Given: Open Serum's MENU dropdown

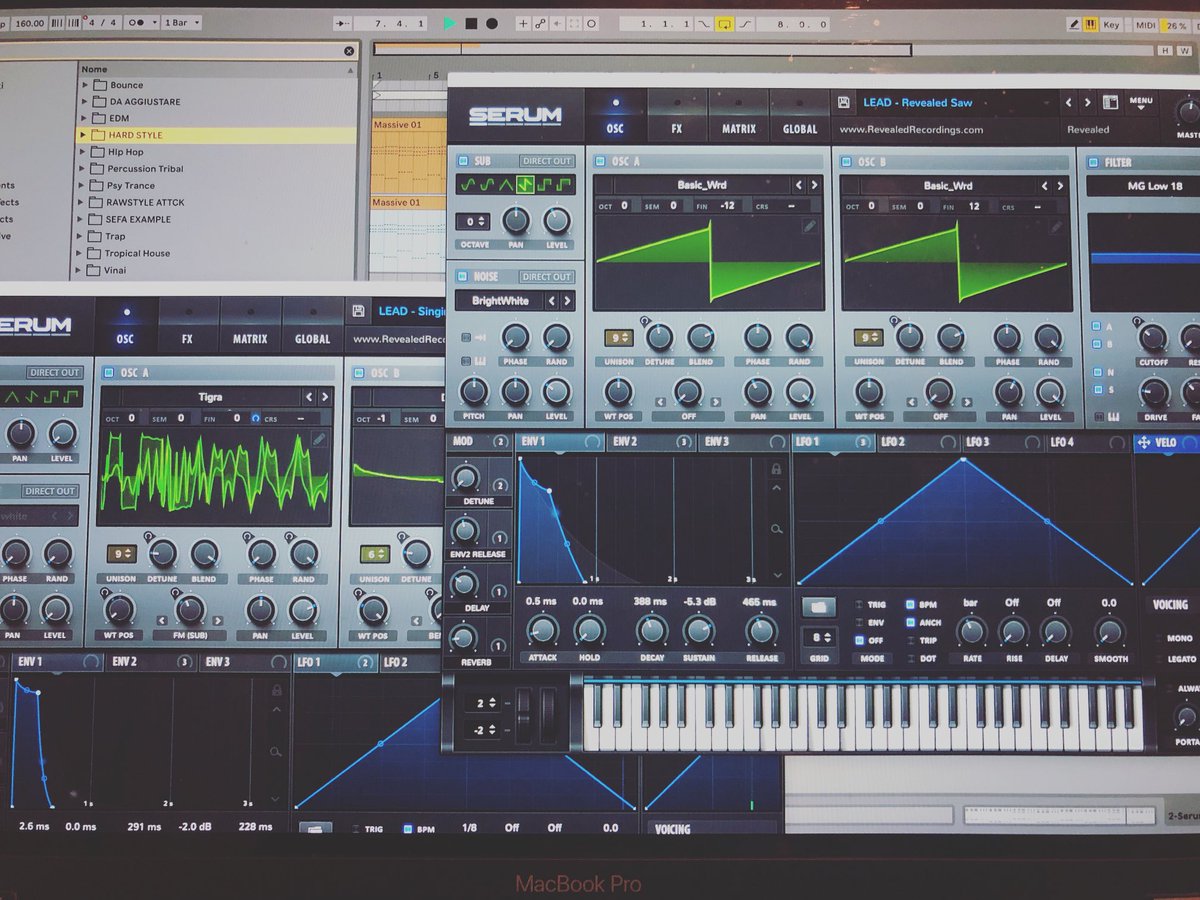Looking at the screenshot, I should point(1141,103).
